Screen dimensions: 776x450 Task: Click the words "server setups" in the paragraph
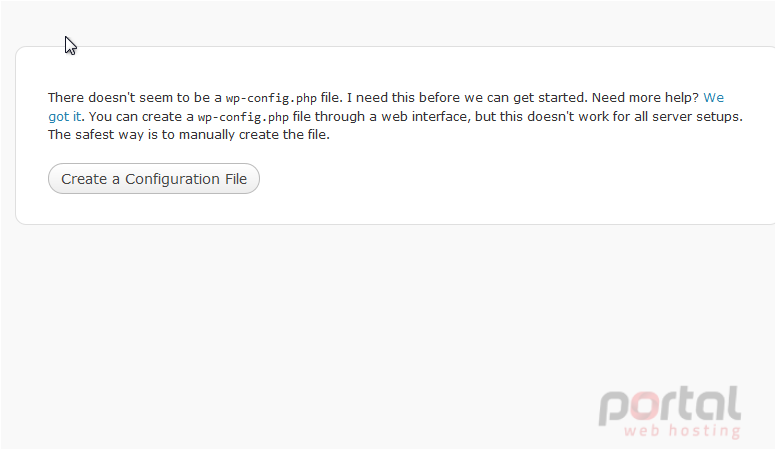697,117
